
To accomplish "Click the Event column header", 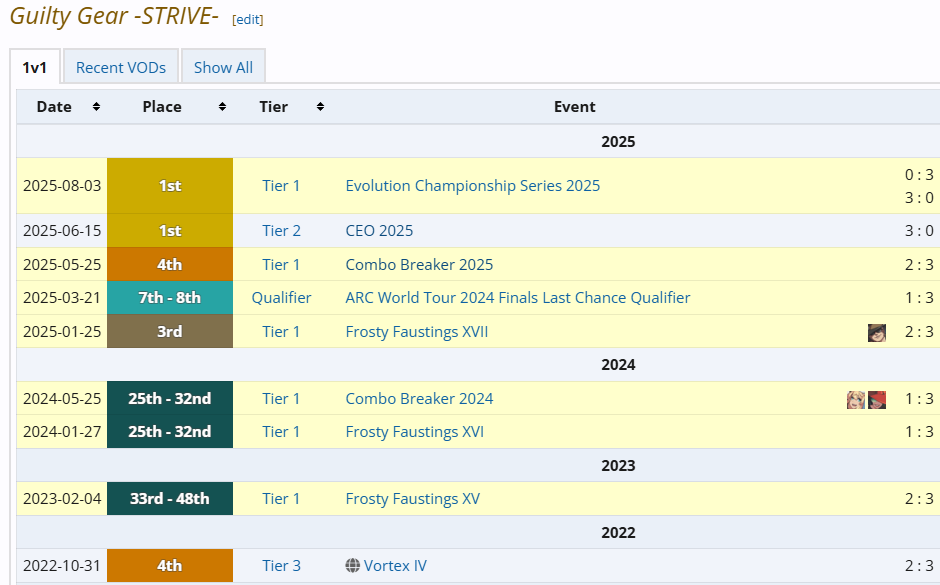I will (574, 107).
